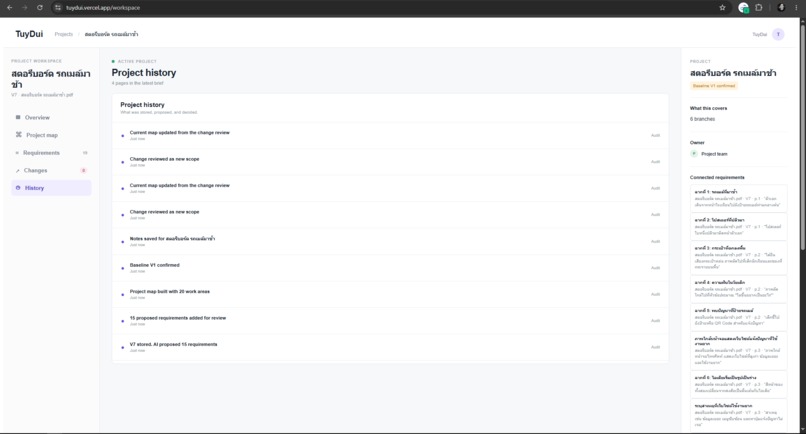
Task: Click the History clock icon in the sidebar
Action: (18, 188)
